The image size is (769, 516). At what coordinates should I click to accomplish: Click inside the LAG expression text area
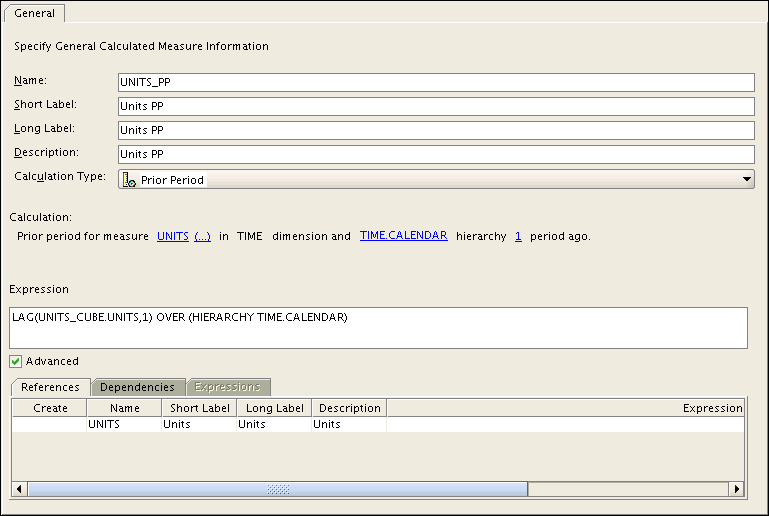[378, 327]
